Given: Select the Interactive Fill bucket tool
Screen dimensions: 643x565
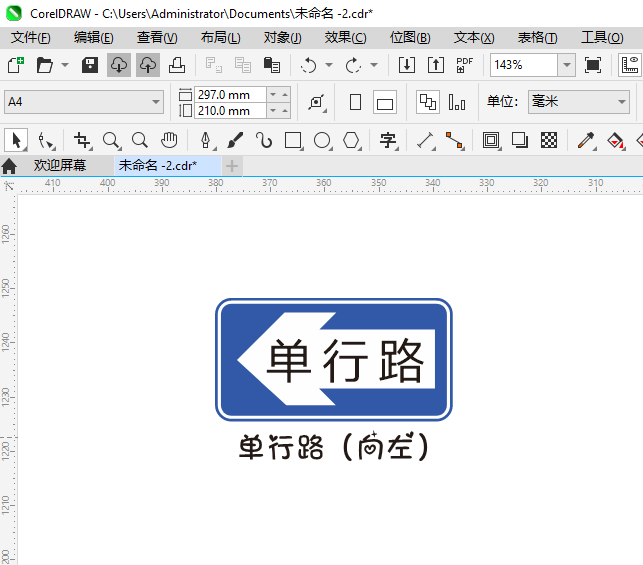Looking at the screenshot, I should point(616,140).
